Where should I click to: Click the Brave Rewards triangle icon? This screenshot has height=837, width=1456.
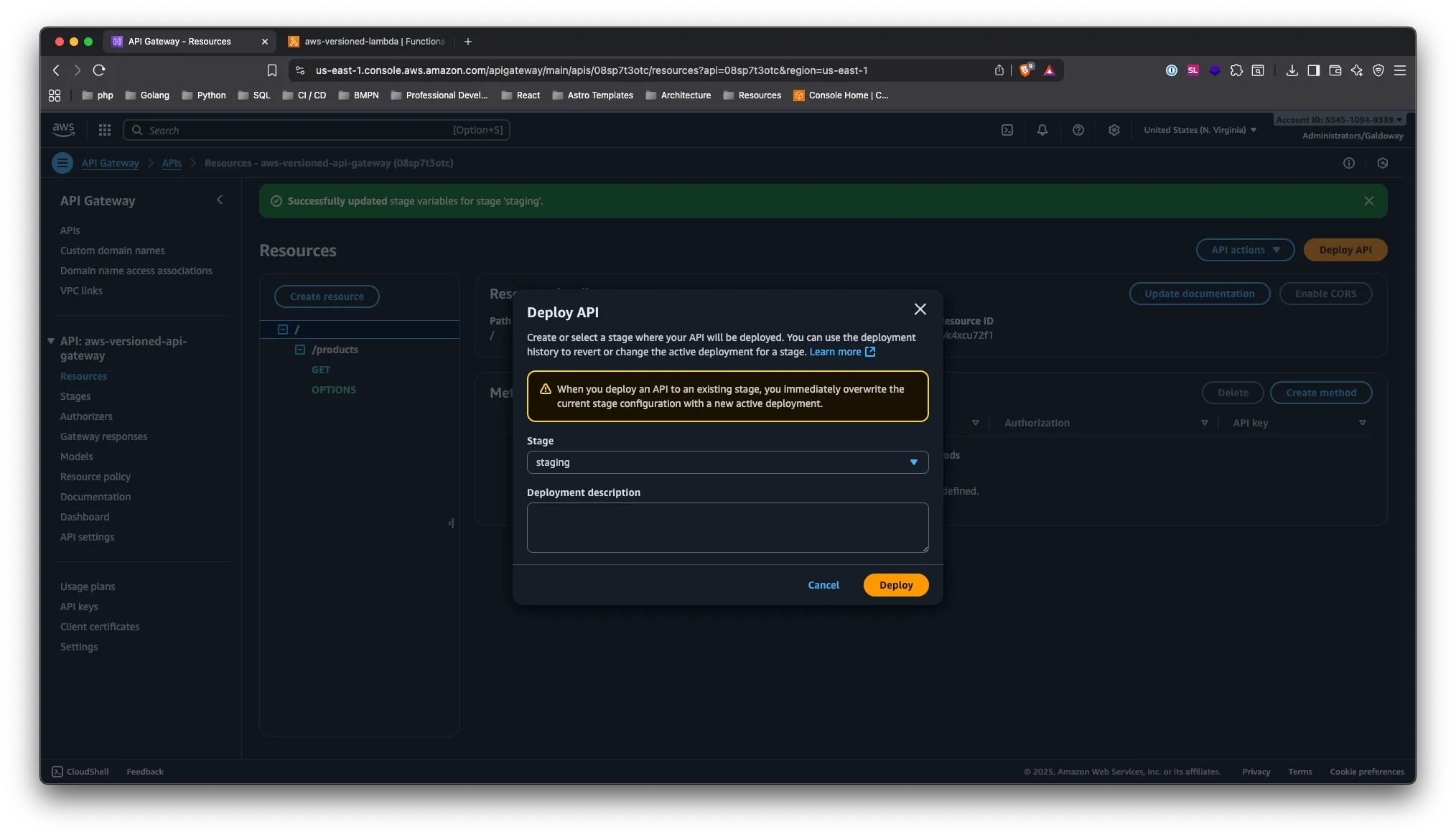tap(1050, 70)
